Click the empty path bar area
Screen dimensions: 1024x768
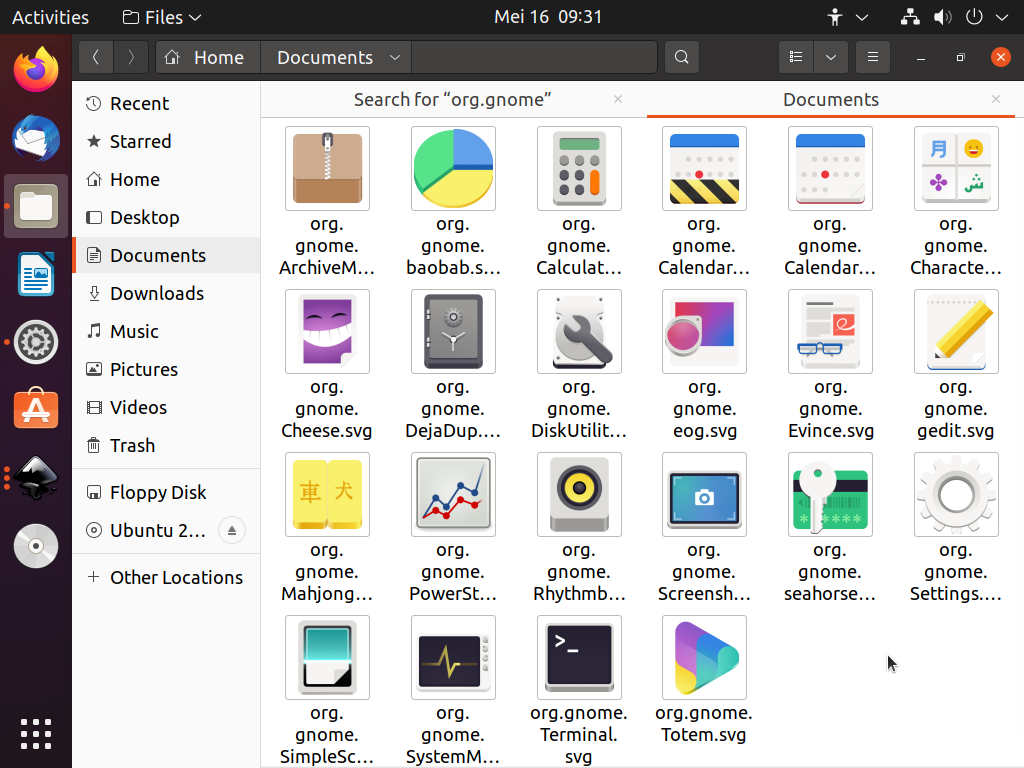pyautogui.click(x=534, y=57)
